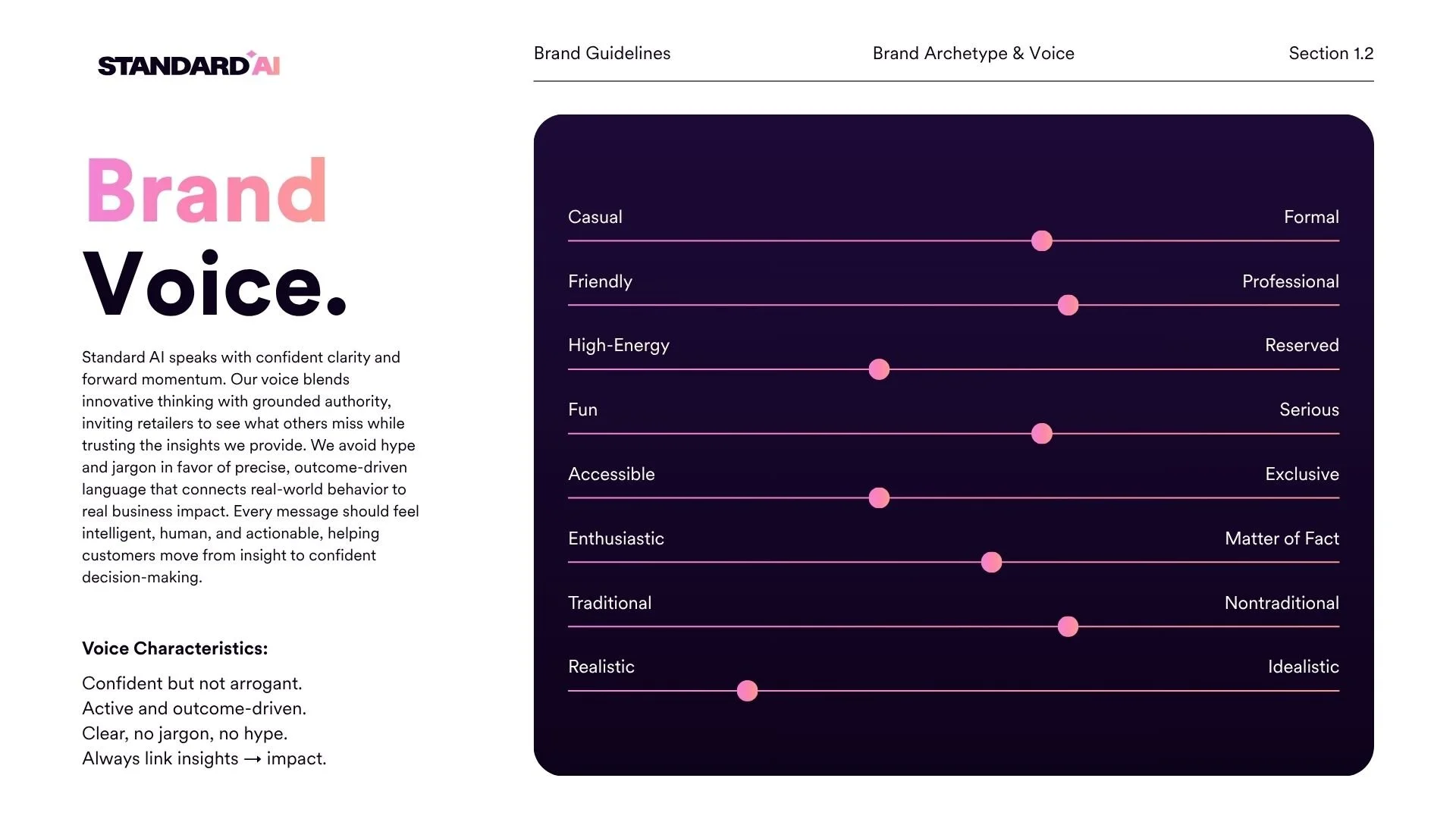Click the Always link insights impact line

click(x=204, y=759)
